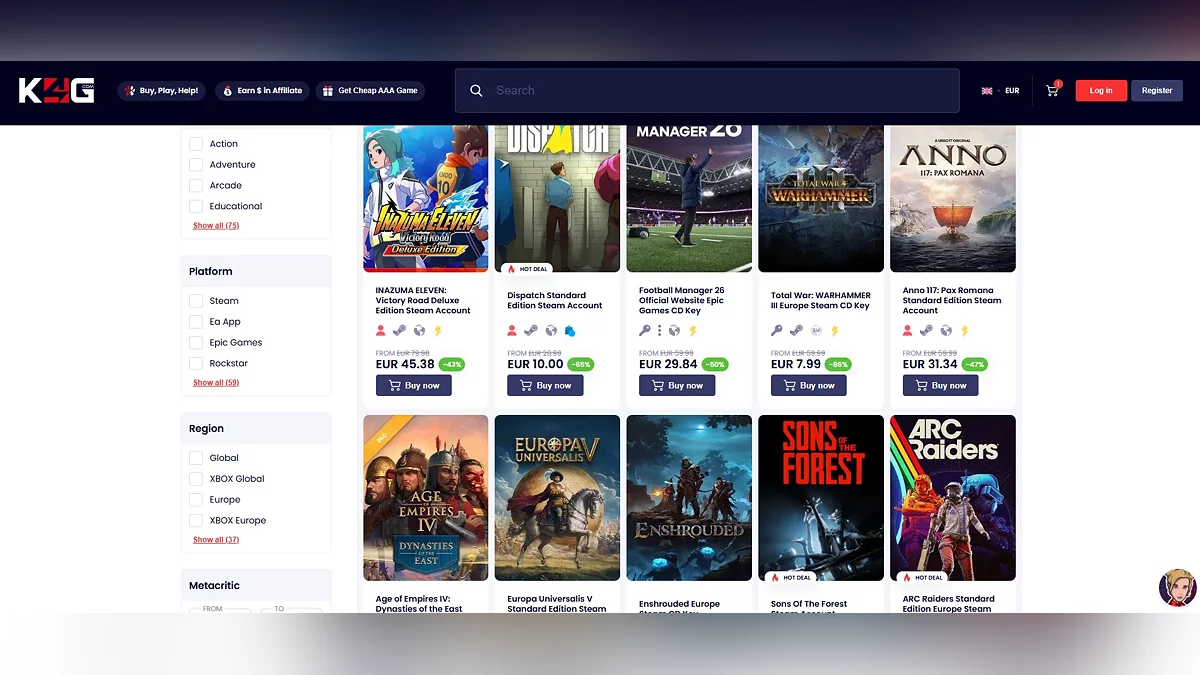Click the Metacritic TO field

point(291,609)
